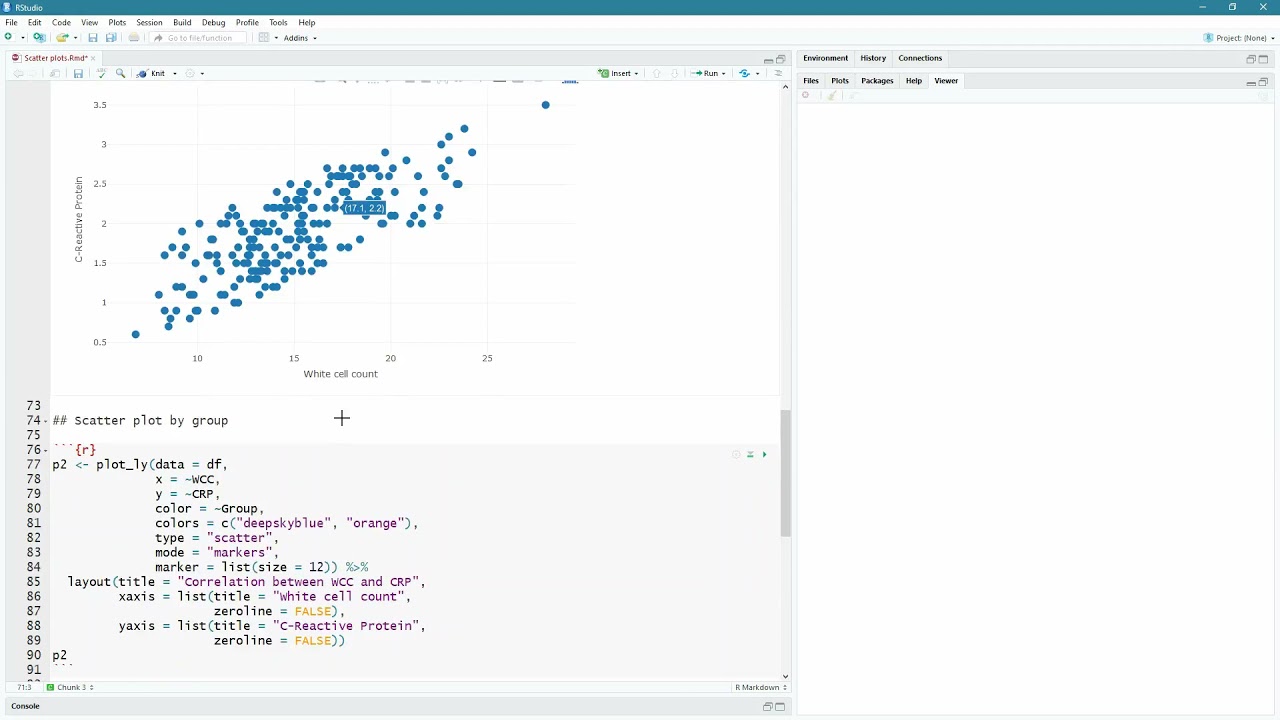This screenshot has height=720, width=1280.
Task: Click the Create a project icon
Action: [x=39, y=38]
